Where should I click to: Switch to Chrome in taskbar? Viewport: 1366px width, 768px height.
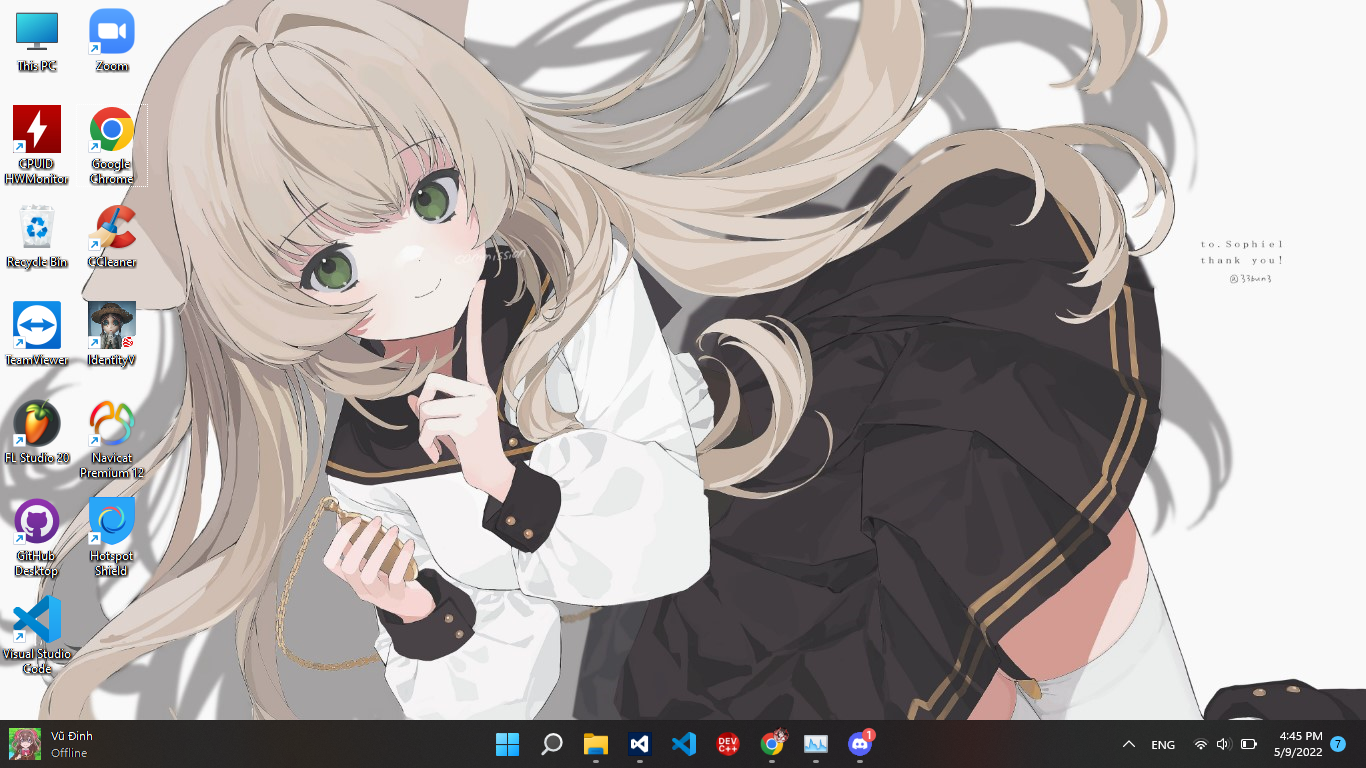pos(772,744)
